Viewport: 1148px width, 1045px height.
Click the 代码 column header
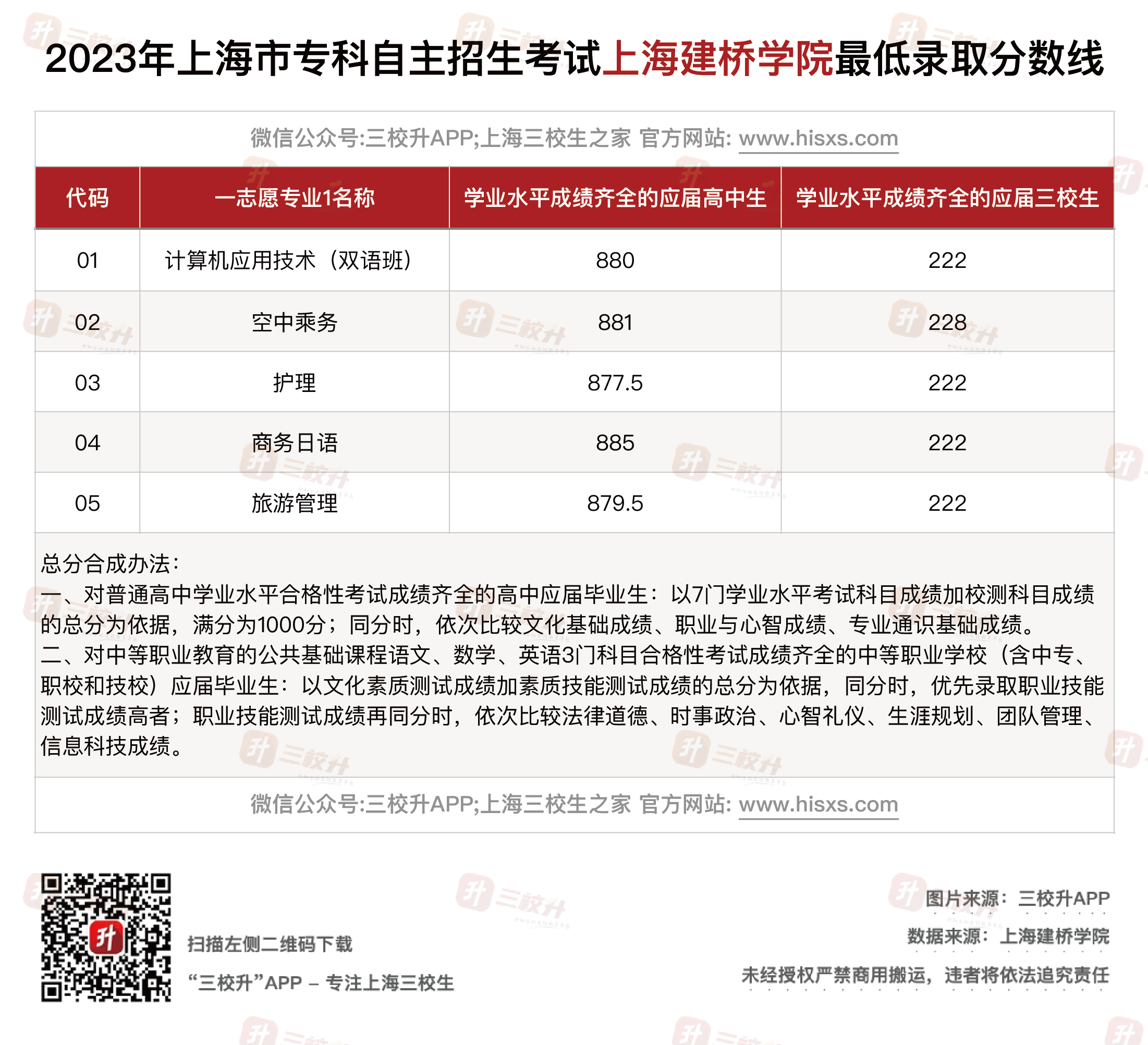coord(87,198)
